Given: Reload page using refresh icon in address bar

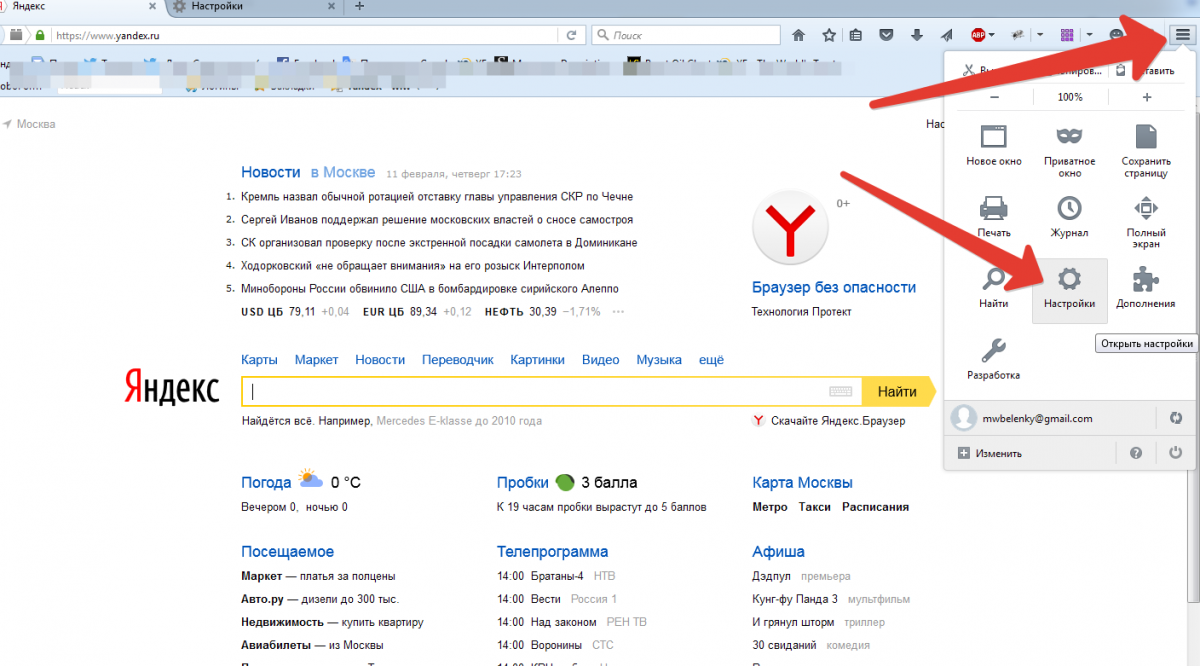Looking at the screenshot, I should (571, 35).
